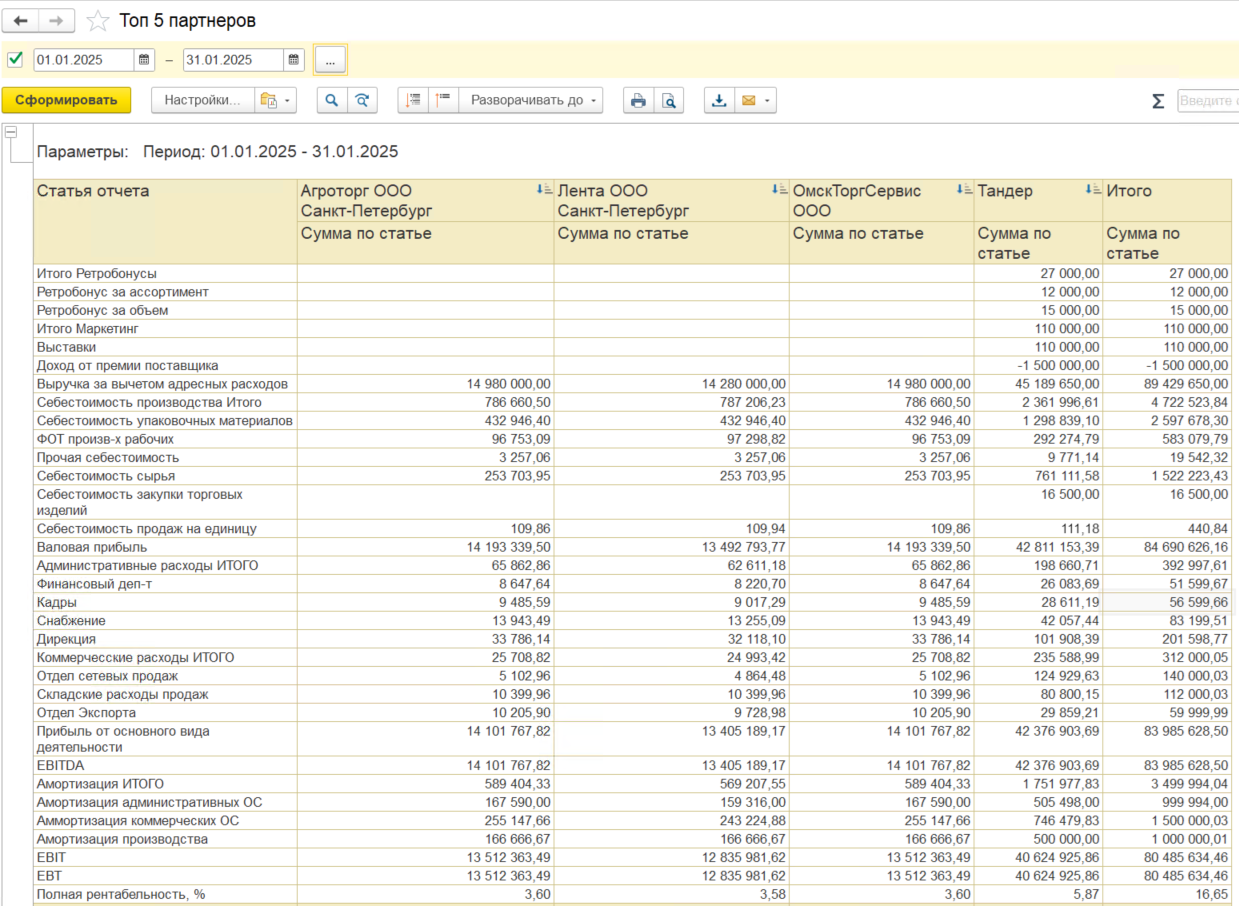The width and height of the screenshot is (1239, 906).
Task: Toggle the period filter checkbox
Action: 15,60
